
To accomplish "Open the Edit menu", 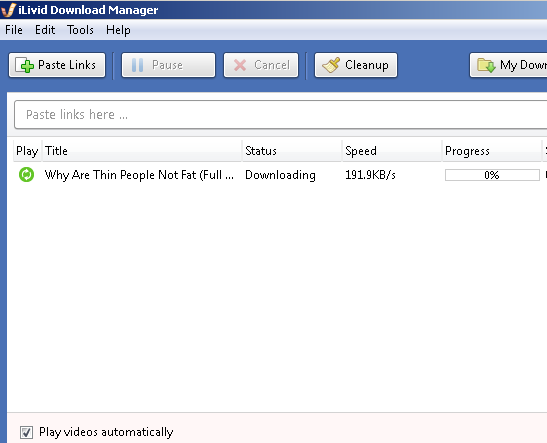I will 45,30.
